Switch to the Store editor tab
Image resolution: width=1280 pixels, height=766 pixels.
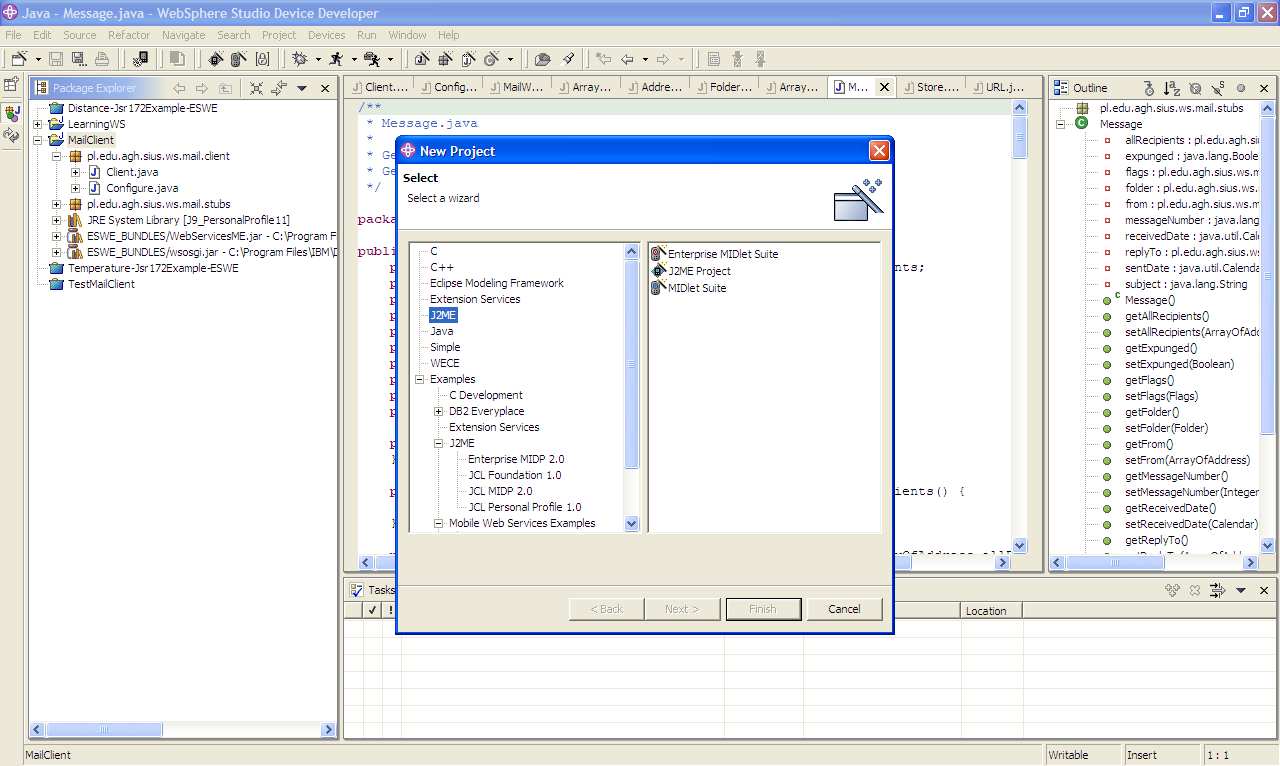click(931, 87)
